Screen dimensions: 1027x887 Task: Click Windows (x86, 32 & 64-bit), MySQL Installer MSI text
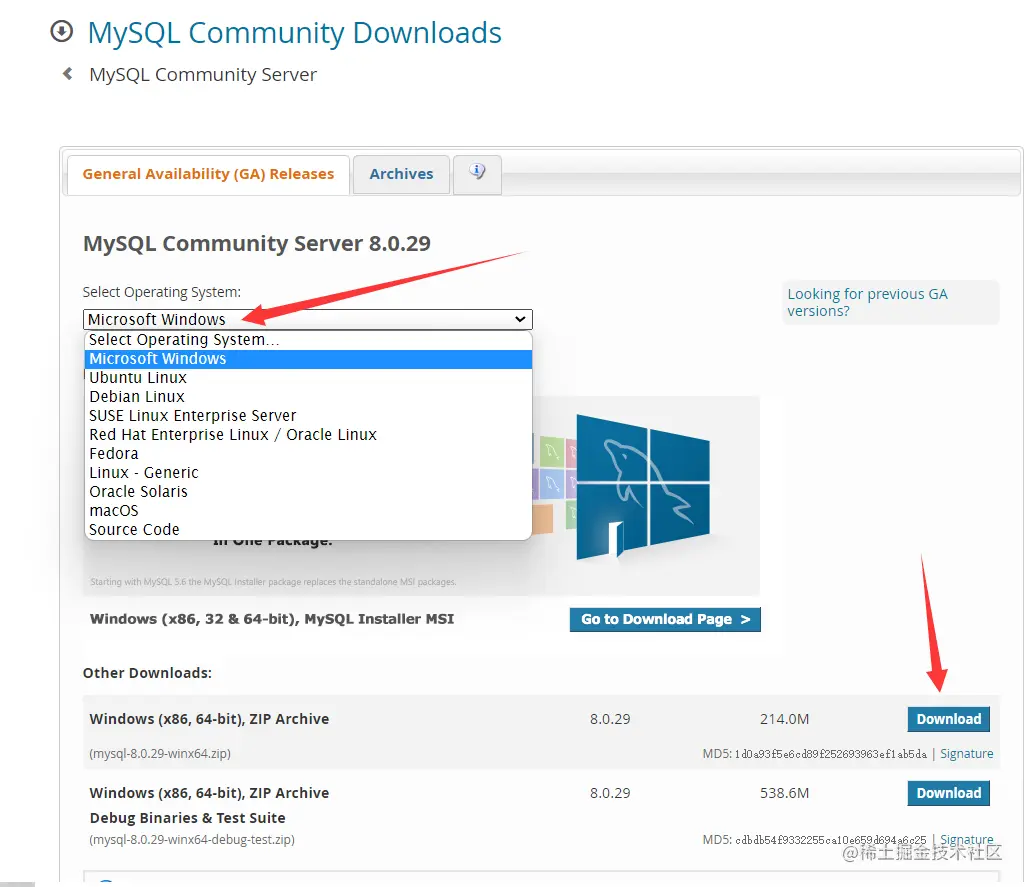pos(272,619)
